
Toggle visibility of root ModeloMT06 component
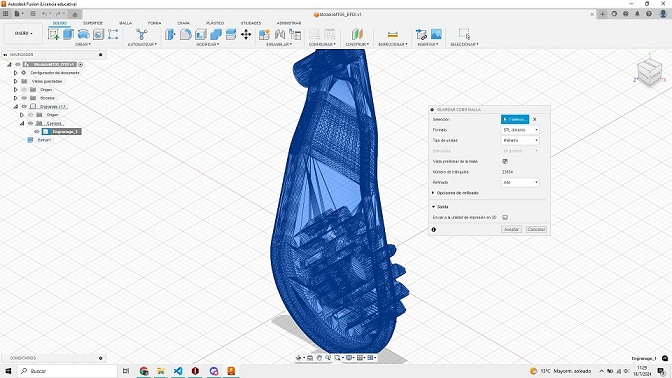pos(18,64)
